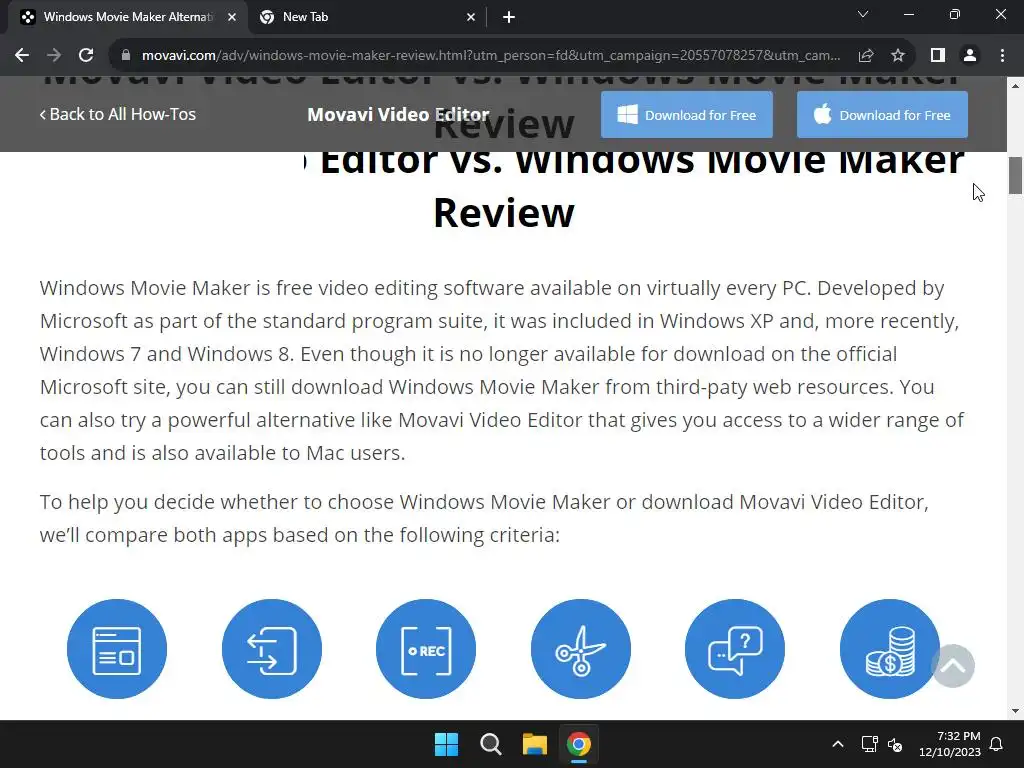Click the import/export arrows criteria icon
Viewport: 1024px width, 768px height.
tap(272, 649)
